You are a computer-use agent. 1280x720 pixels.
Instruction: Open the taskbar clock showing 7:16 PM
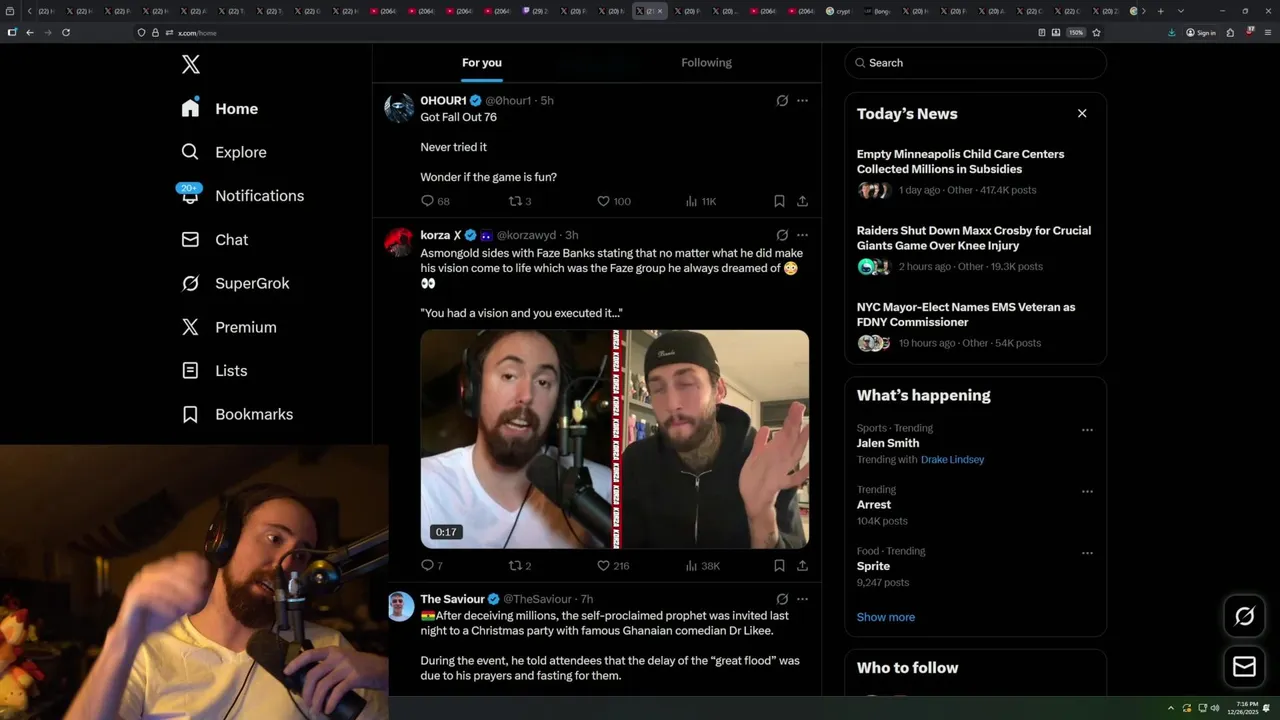1244,708
